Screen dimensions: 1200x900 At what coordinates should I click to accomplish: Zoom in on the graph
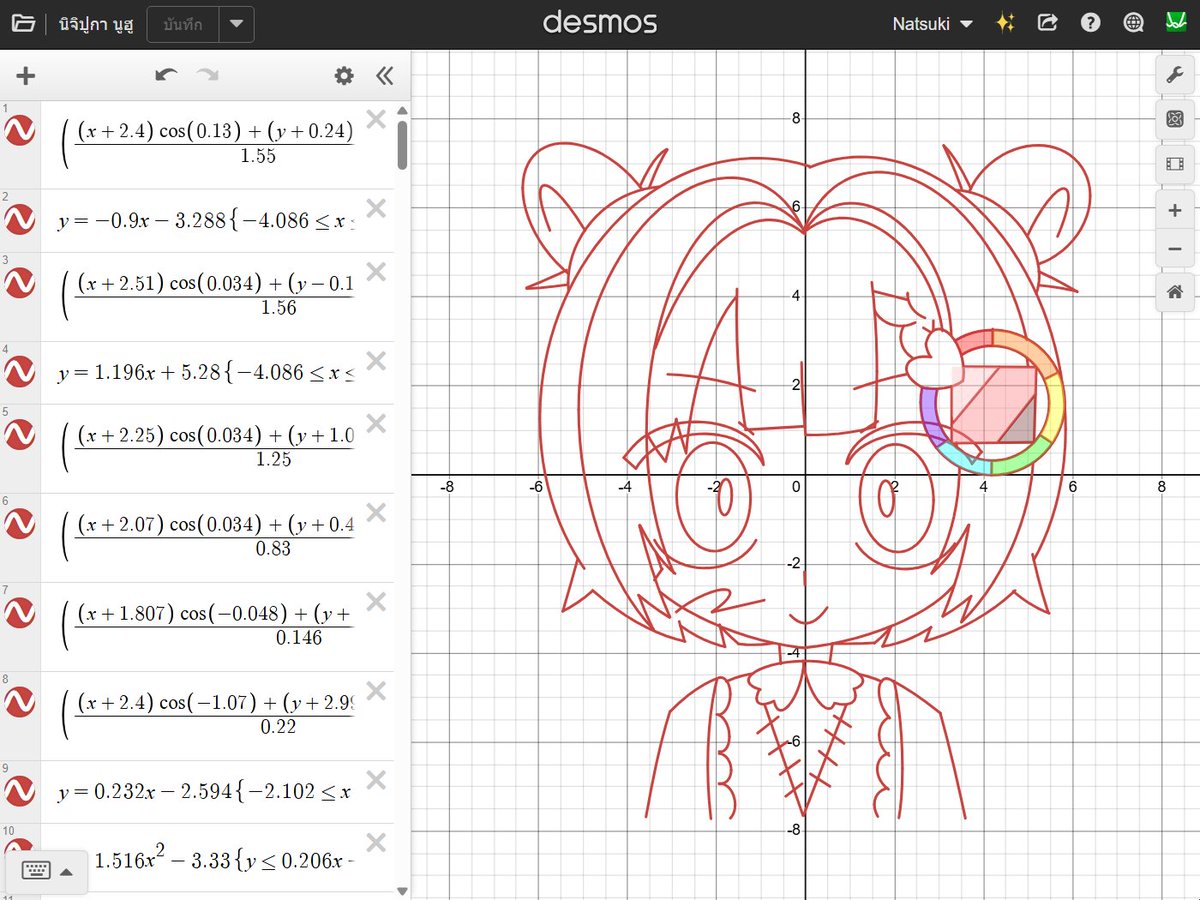coord(1176,210)
